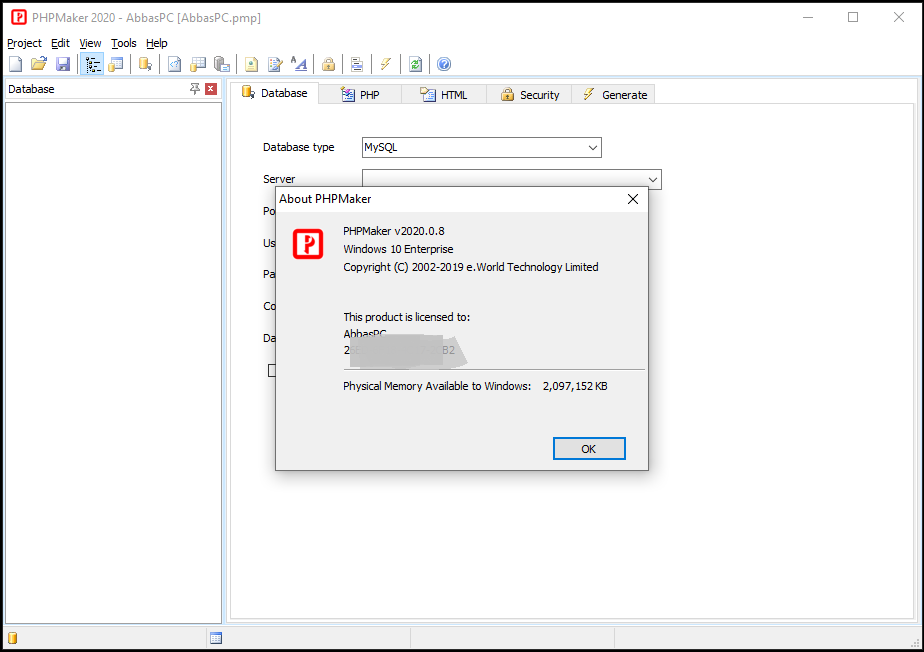
Task: Click the red PHPMaker logo in About dialog
Action: [308, 244]
